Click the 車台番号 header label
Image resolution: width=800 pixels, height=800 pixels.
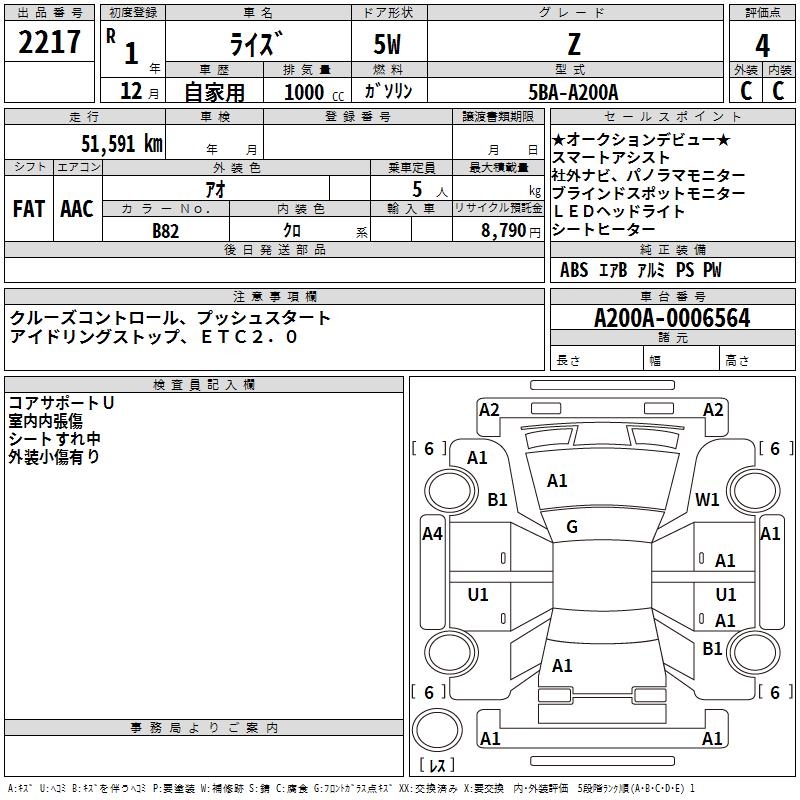(672, 296)
